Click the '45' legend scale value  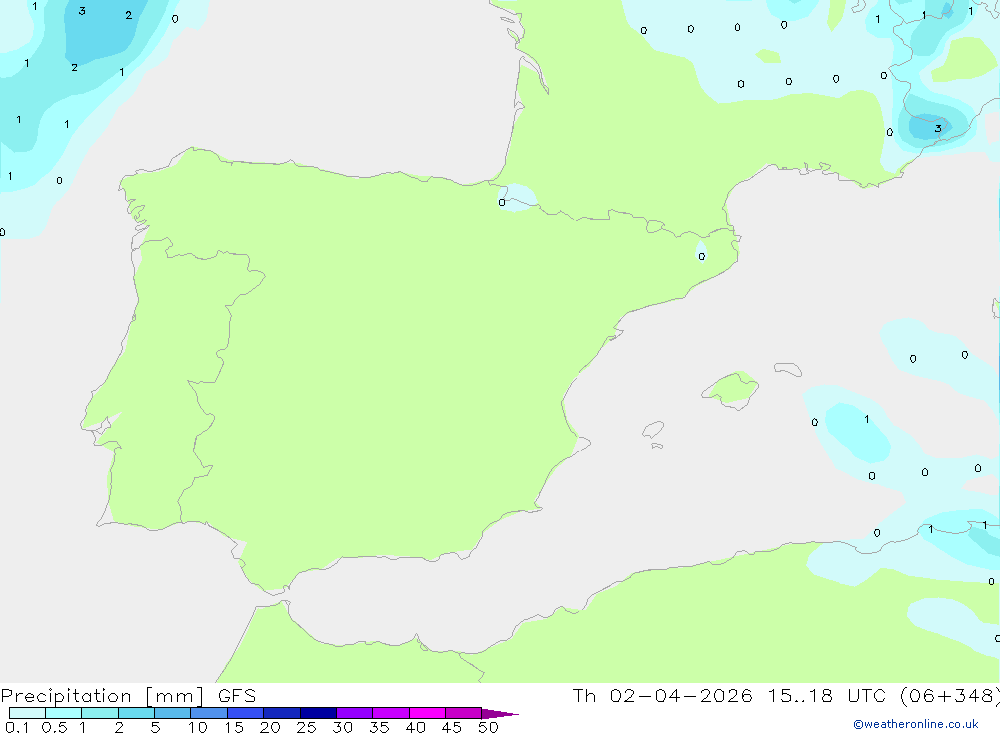click(452, 727)
